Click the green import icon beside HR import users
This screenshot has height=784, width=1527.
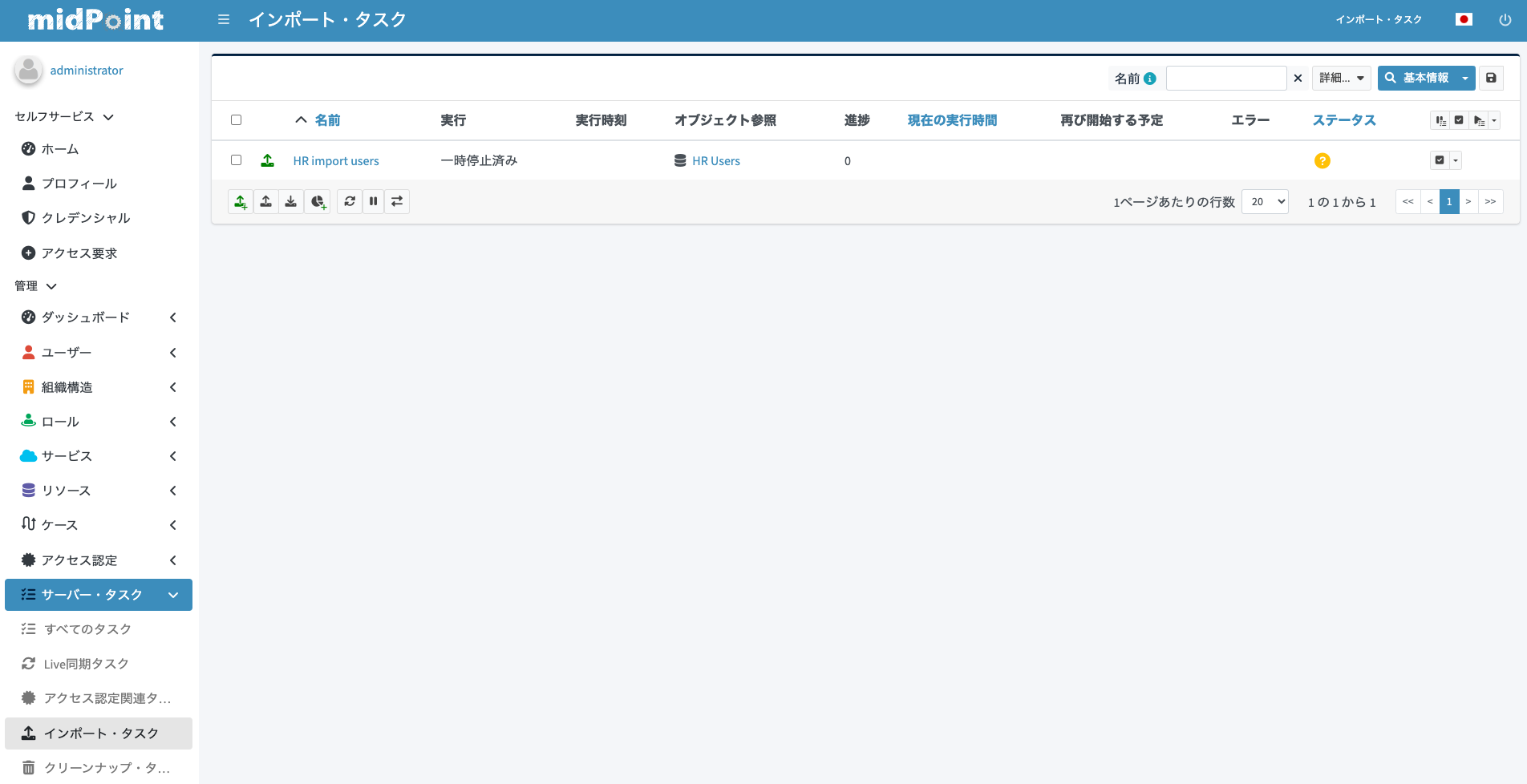pyautogui.click(x=268, y=160)
